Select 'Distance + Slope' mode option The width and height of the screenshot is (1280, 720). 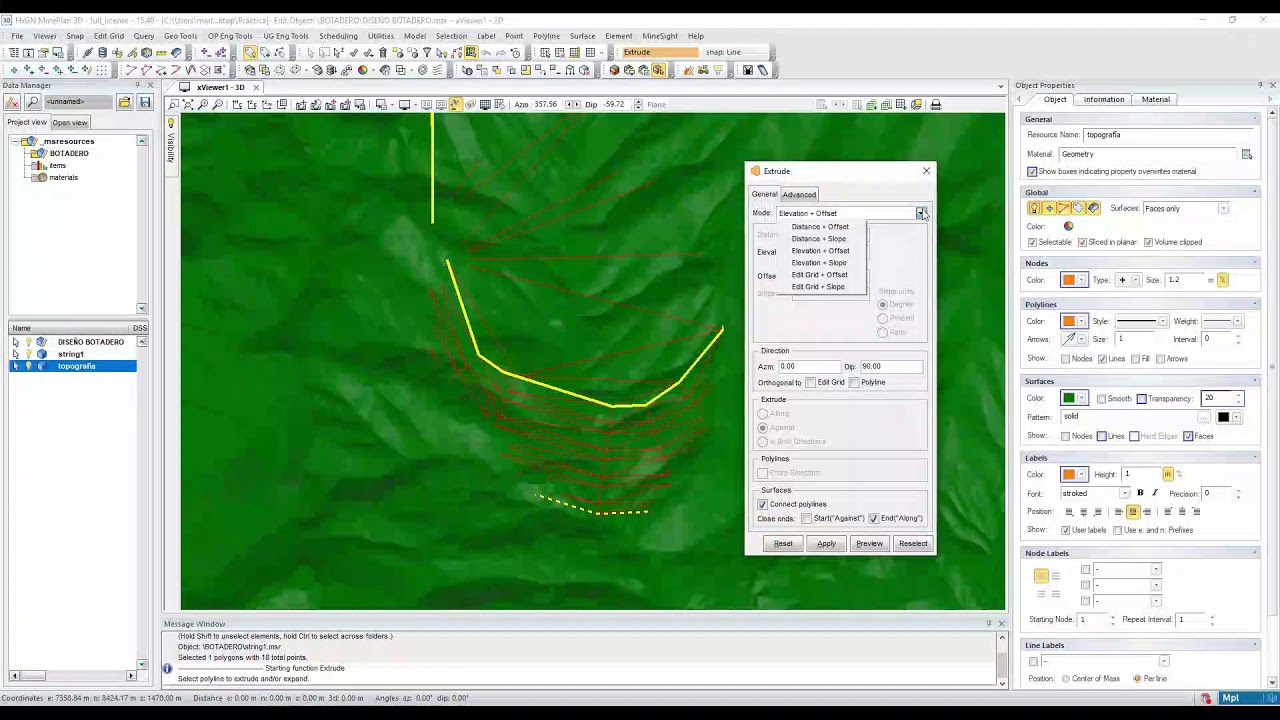click(x=819, y=239)
